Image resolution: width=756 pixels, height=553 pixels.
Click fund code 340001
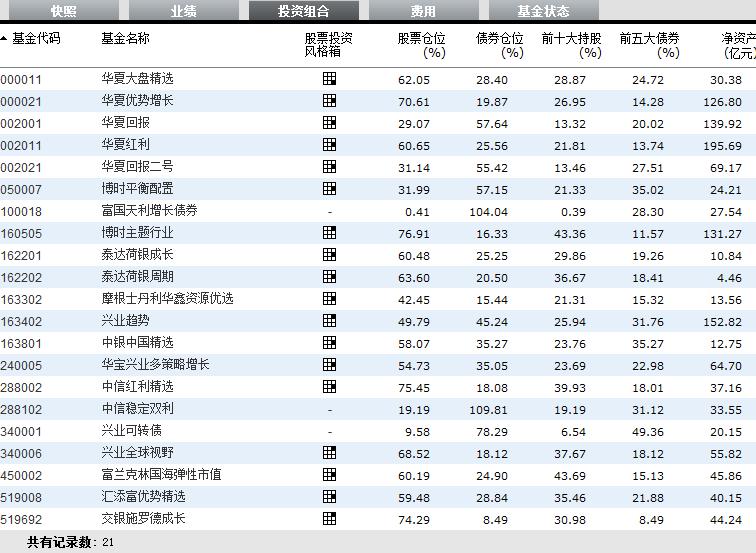point(21,431)
